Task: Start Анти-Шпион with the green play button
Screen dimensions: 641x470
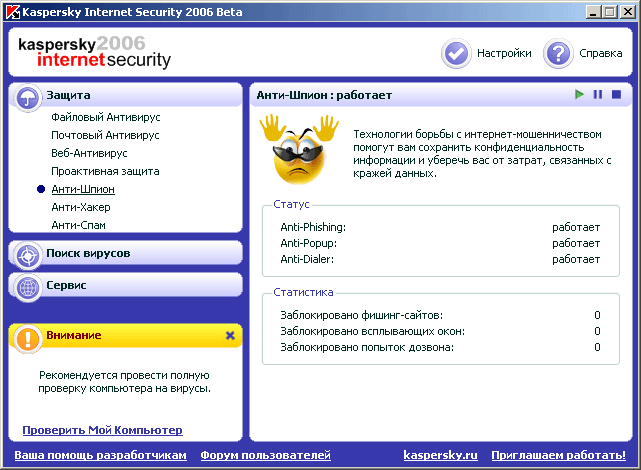Action: (579, 94)
